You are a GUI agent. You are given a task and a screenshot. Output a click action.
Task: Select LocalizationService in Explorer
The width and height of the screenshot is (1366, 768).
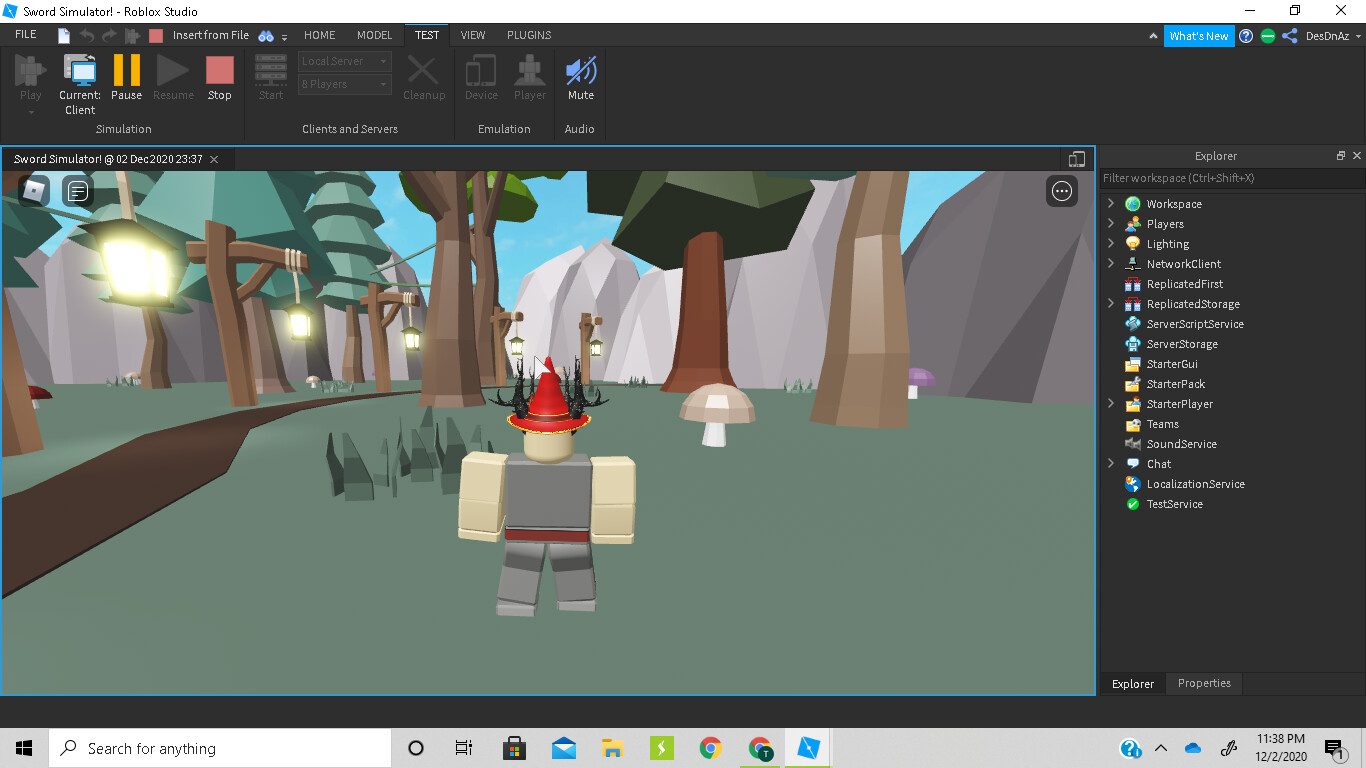[1196, 484]
